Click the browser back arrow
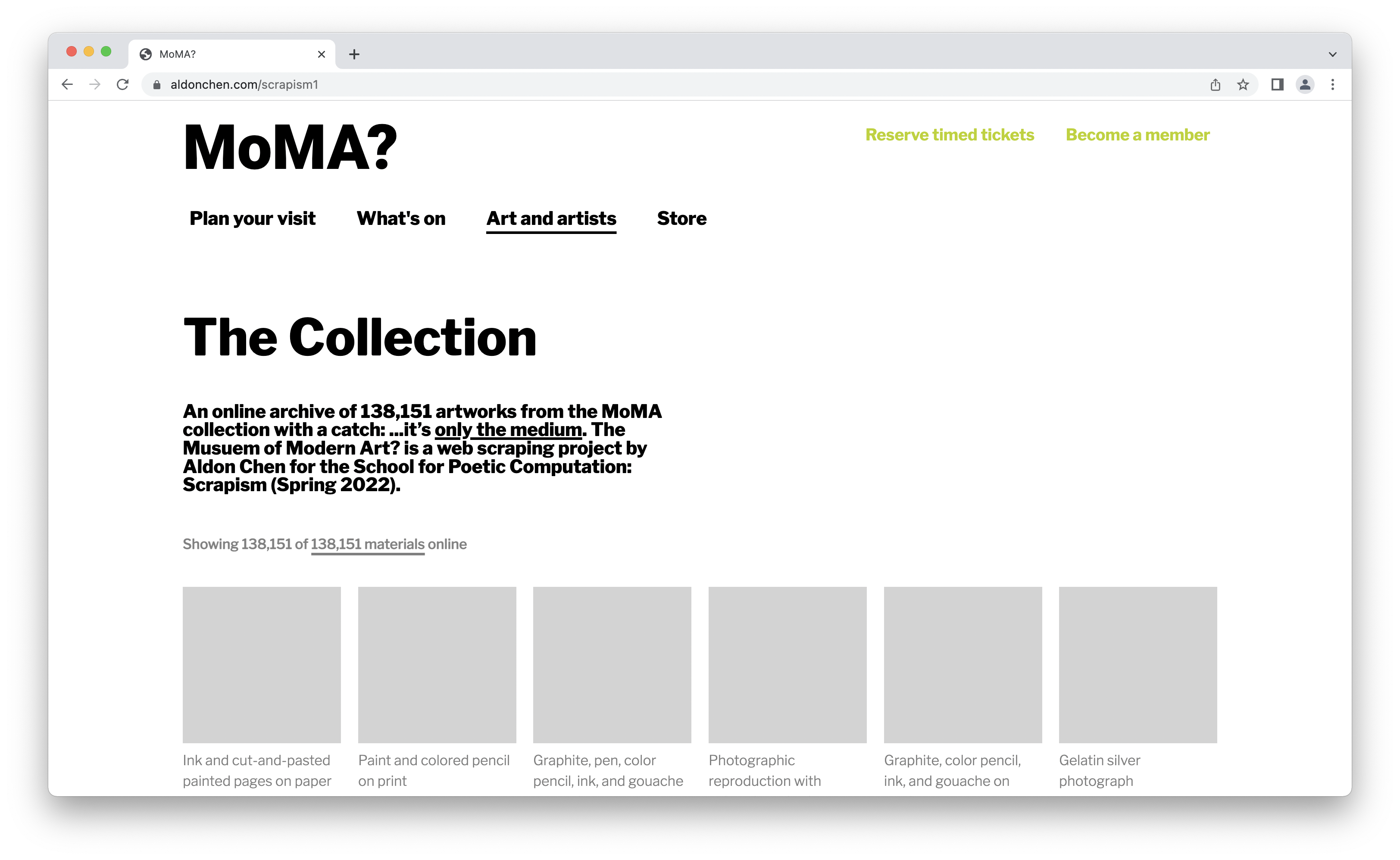 pos(67,85)
